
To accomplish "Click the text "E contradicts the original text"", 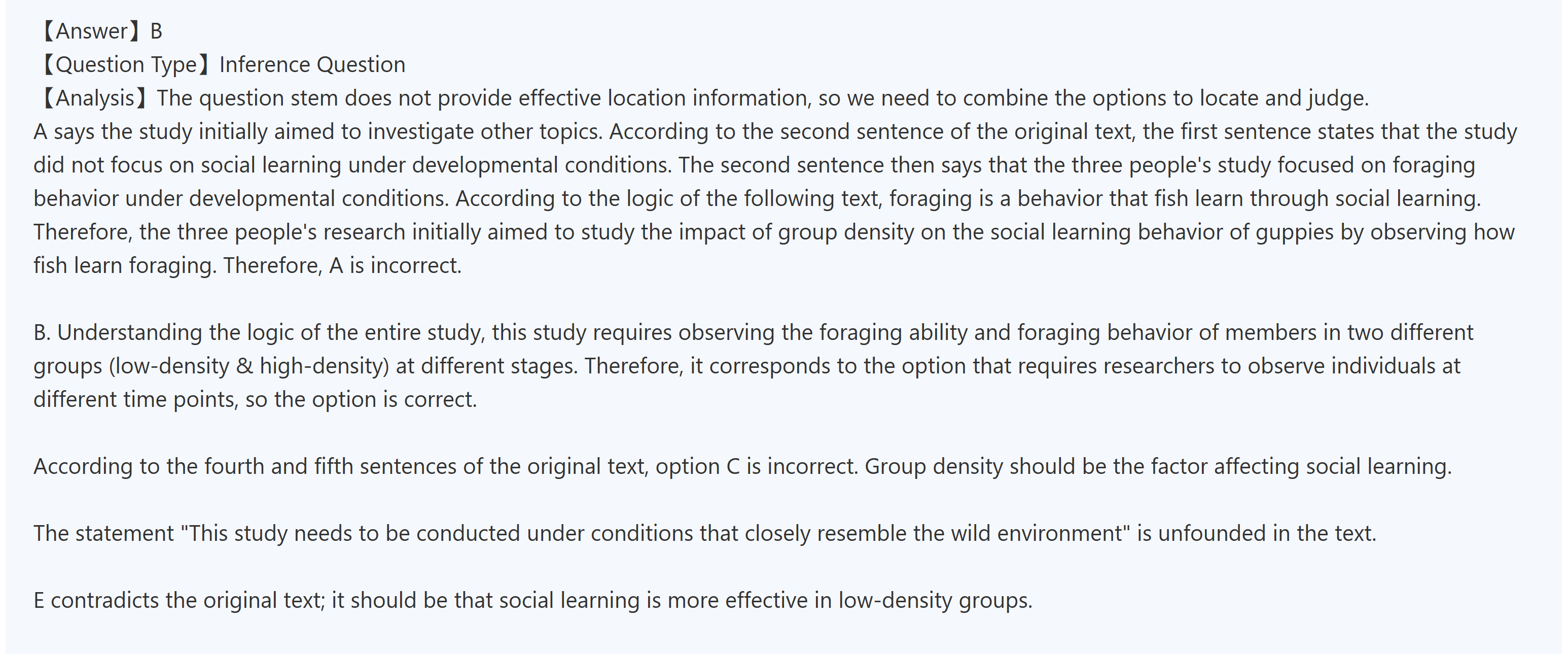I will point(179,600).
